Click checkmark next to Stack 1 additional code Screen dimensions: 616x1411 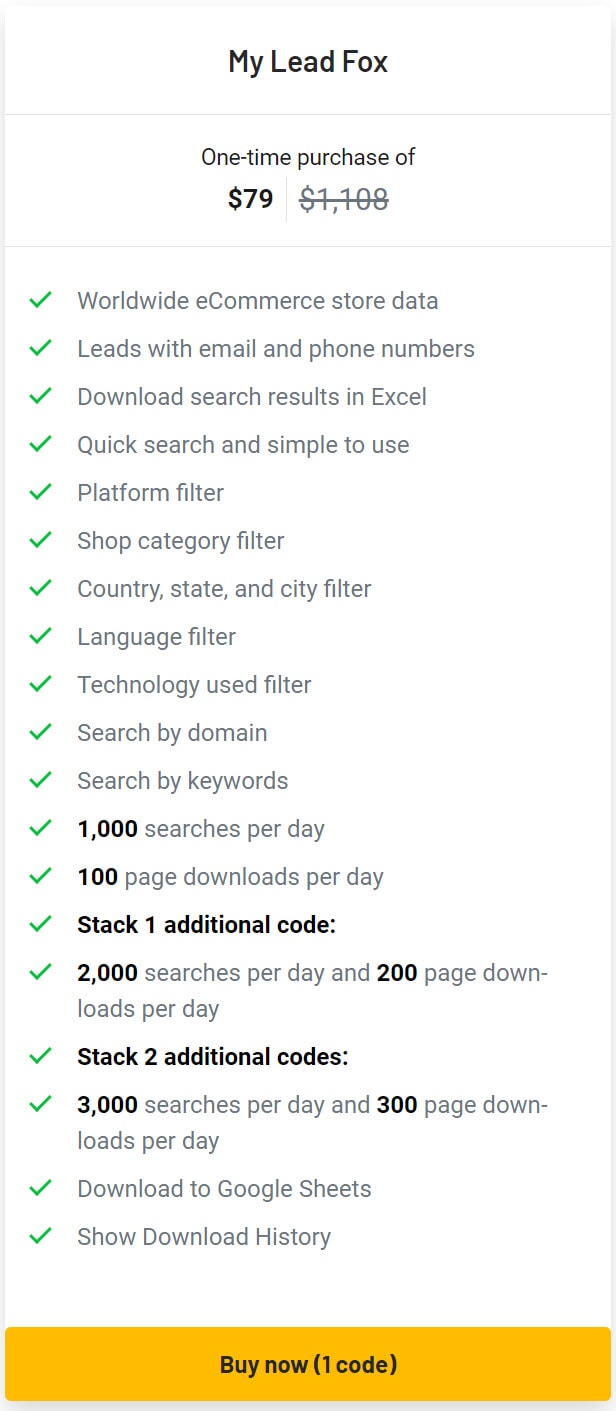[40, 924]
